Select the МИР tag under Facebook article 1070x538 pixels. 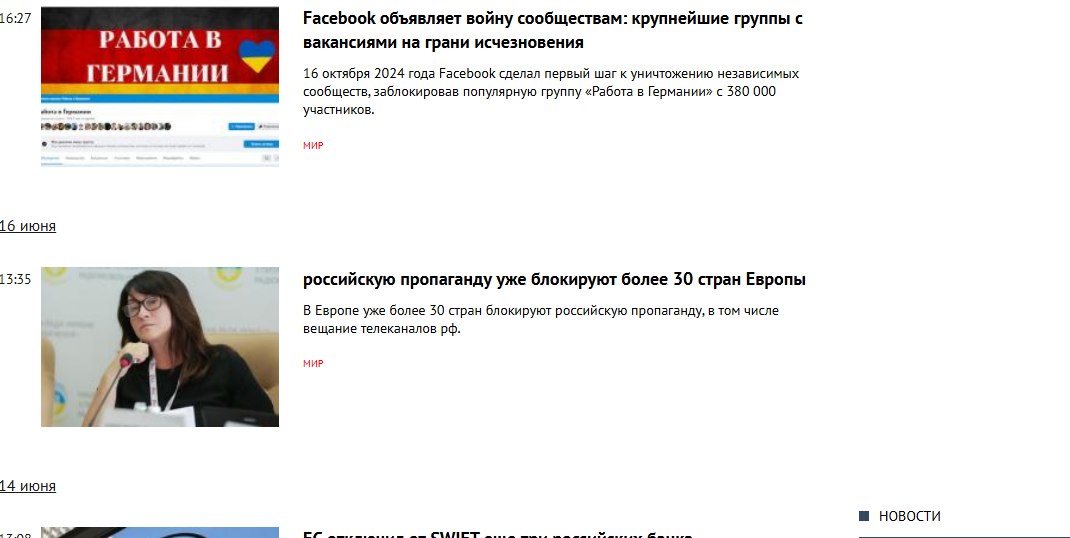[313, 145]
